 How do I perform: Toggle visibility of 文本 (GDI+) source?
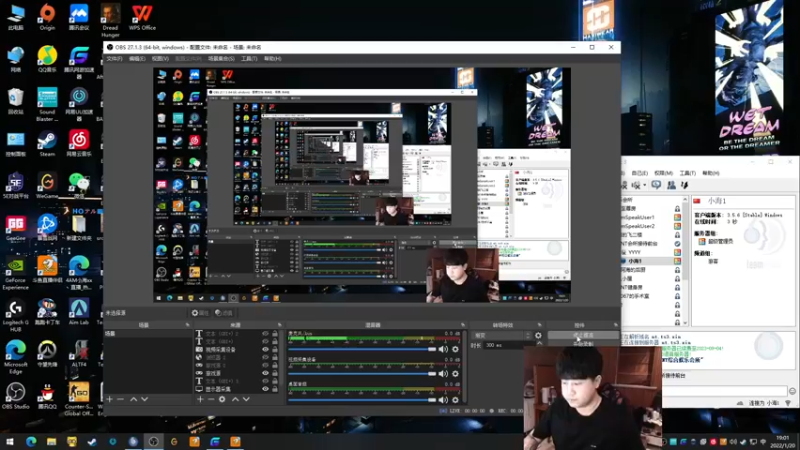click(x=265, y=341)
